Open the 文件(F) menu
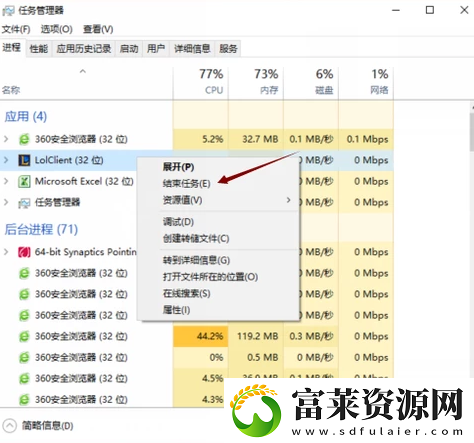 pyautogui.click(x=16, y=29)
